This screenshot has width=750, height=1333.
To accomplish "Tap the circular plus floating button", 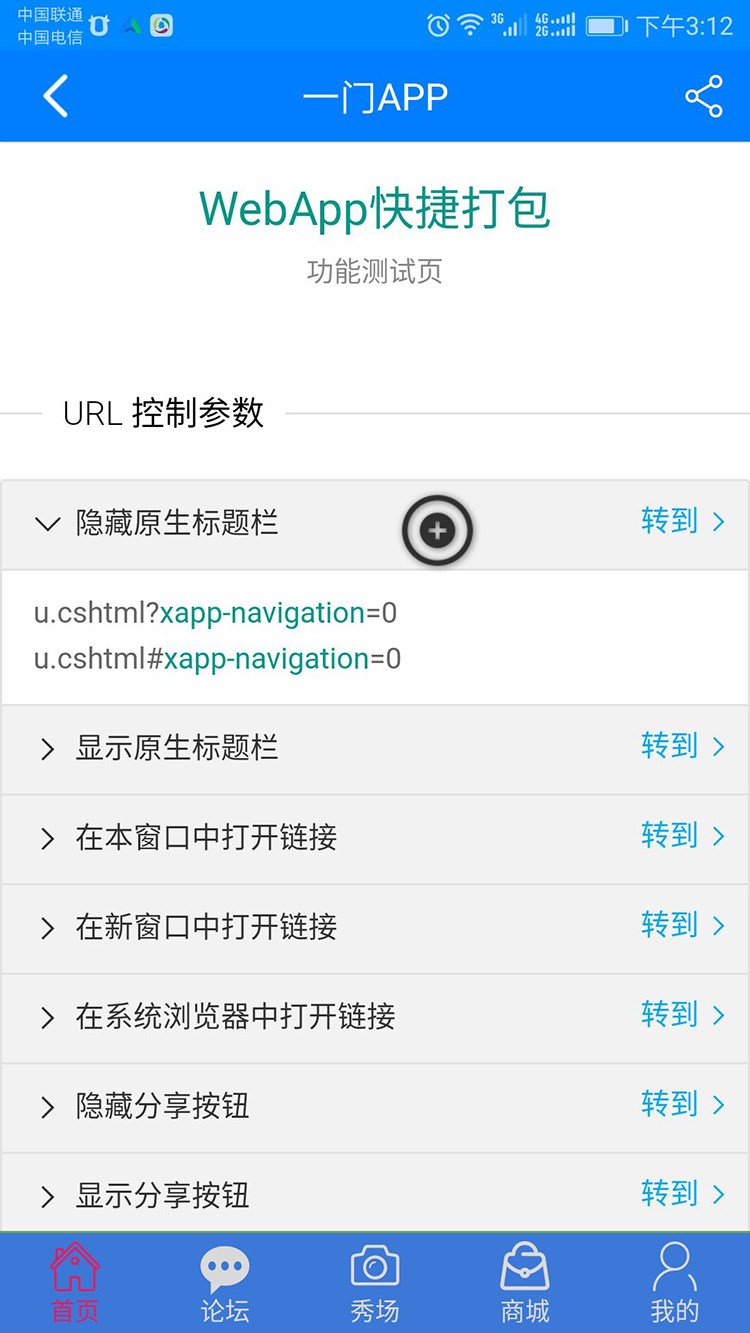I will (x=437, y=531).
